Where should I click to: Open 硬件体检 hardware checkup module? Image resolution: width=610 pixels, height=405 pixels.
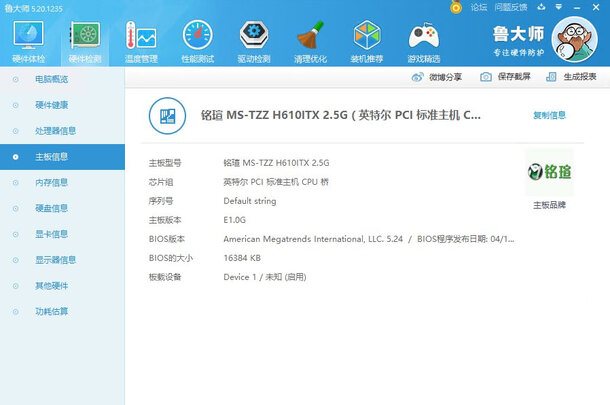[28, 40]
